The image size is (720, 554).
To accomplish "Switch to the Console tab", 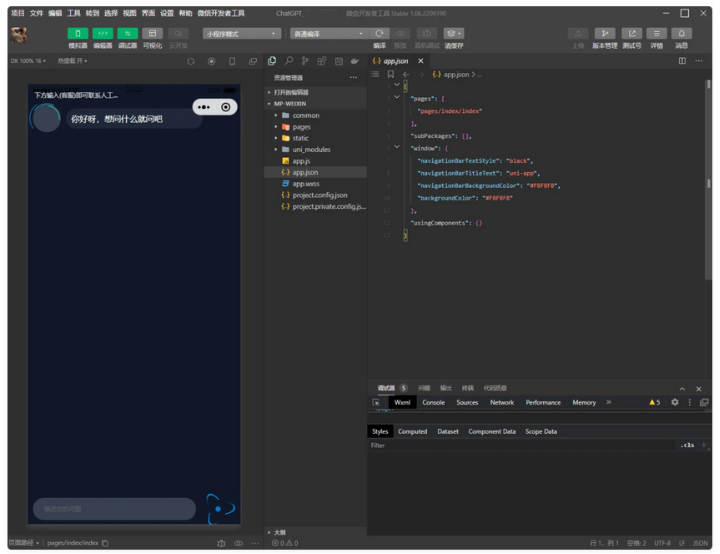I will pyautogui.click(x=433, y=402).
